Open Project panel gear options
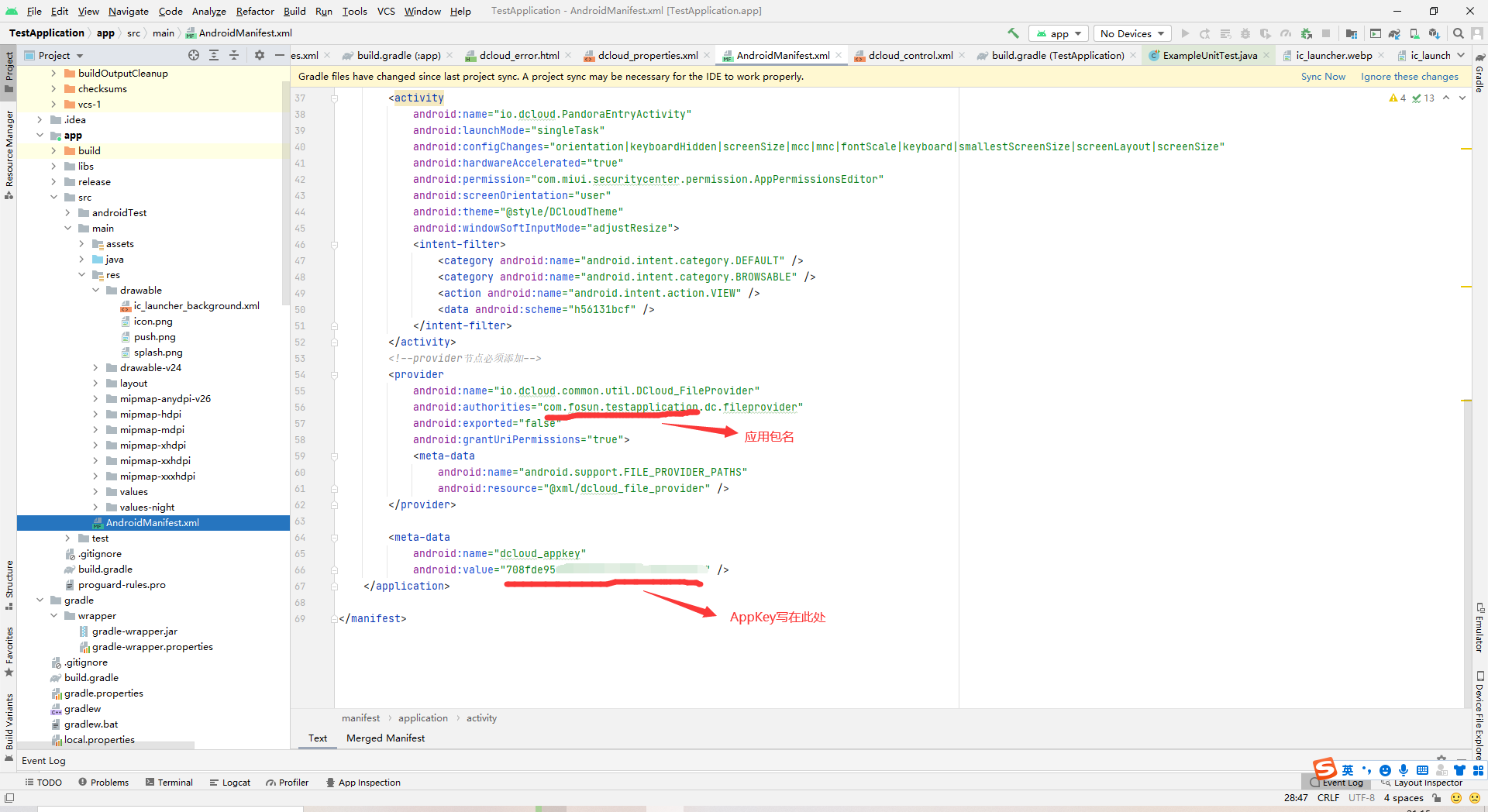Image resolution: width=1488 pixels, height=812 pixels. click(260, 55)
